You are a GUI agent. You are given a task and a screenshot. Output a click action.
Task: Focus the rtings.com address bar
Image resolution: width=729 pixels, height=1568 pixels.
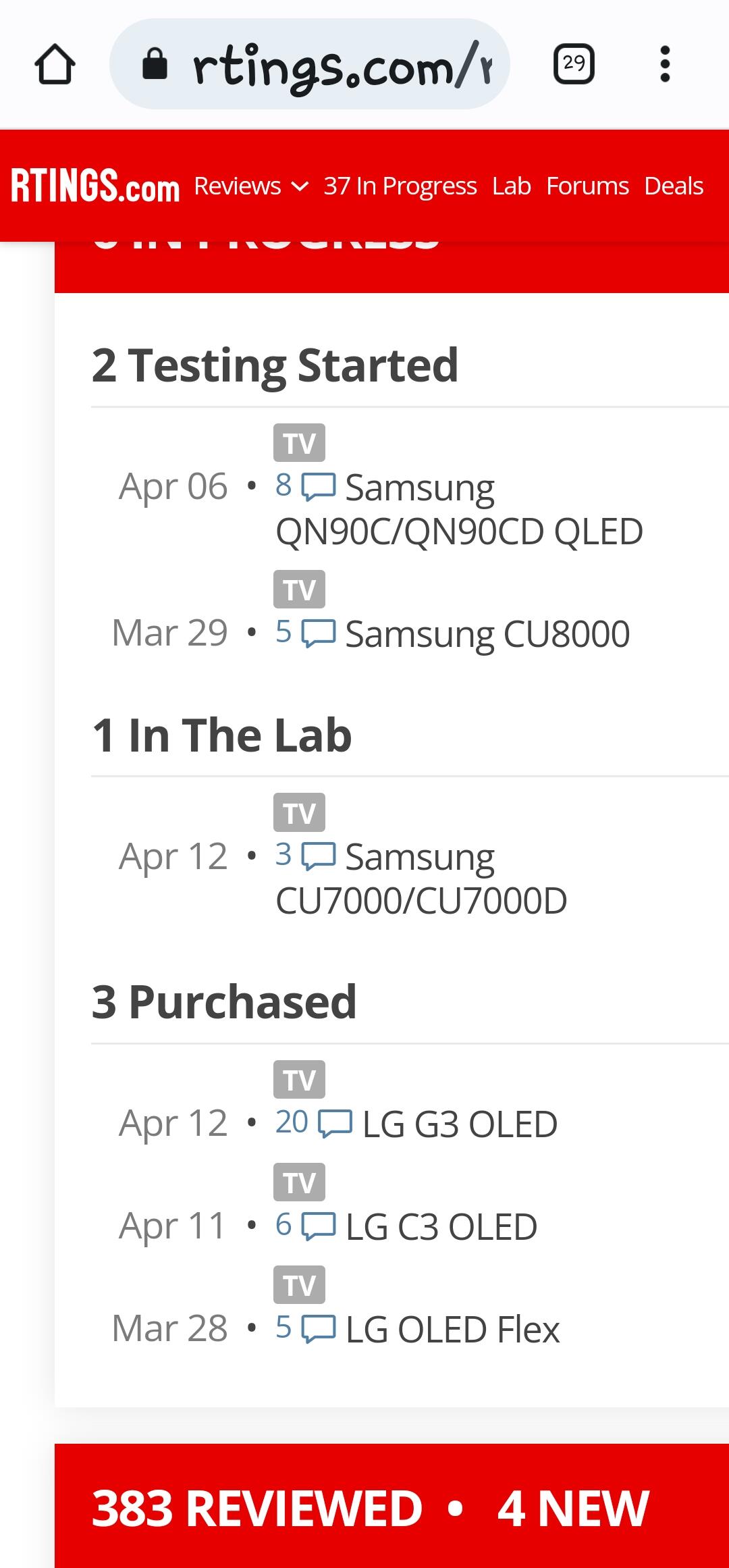(337, 65)
